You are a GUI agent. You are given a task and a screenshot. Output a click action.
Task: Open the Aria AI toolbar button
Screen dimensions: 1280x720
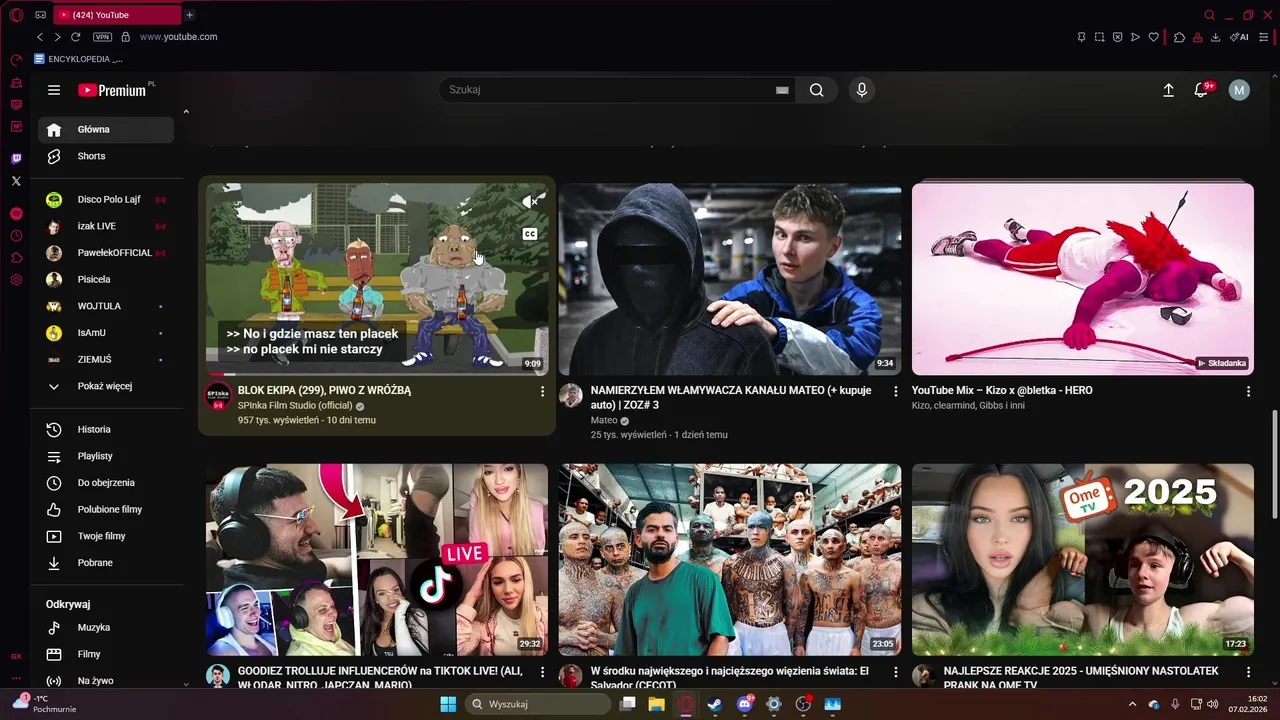point(1239,37)
